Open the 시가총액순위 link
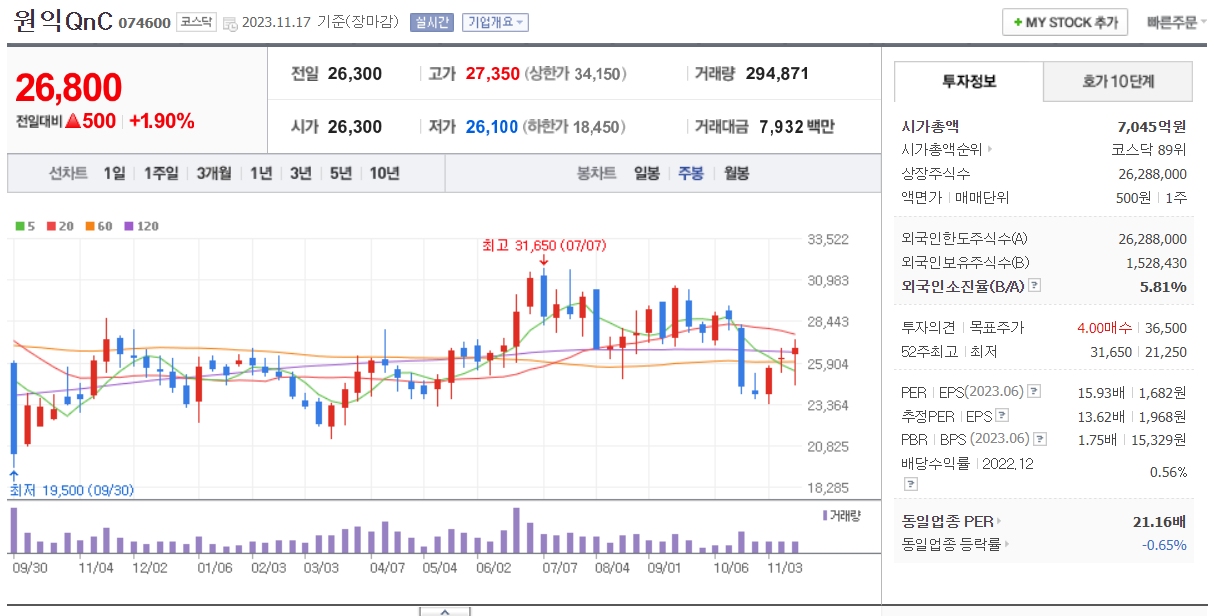 click(x=942, y=150)
